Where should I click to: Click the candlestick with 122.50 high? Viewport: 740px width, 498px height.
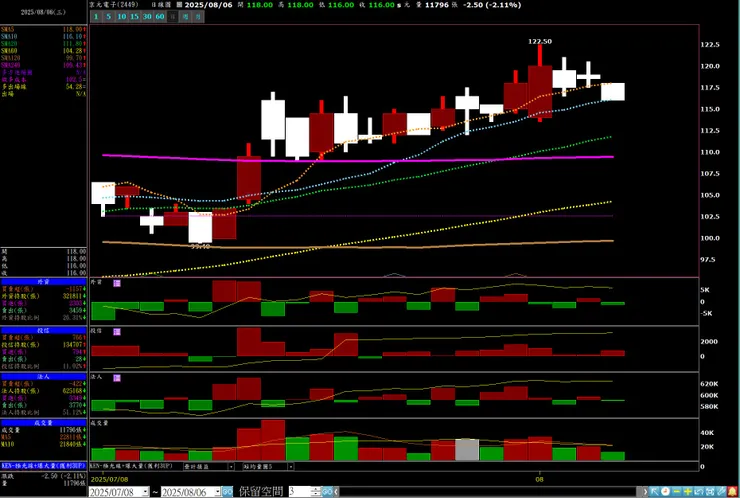(x=540, y=83)
